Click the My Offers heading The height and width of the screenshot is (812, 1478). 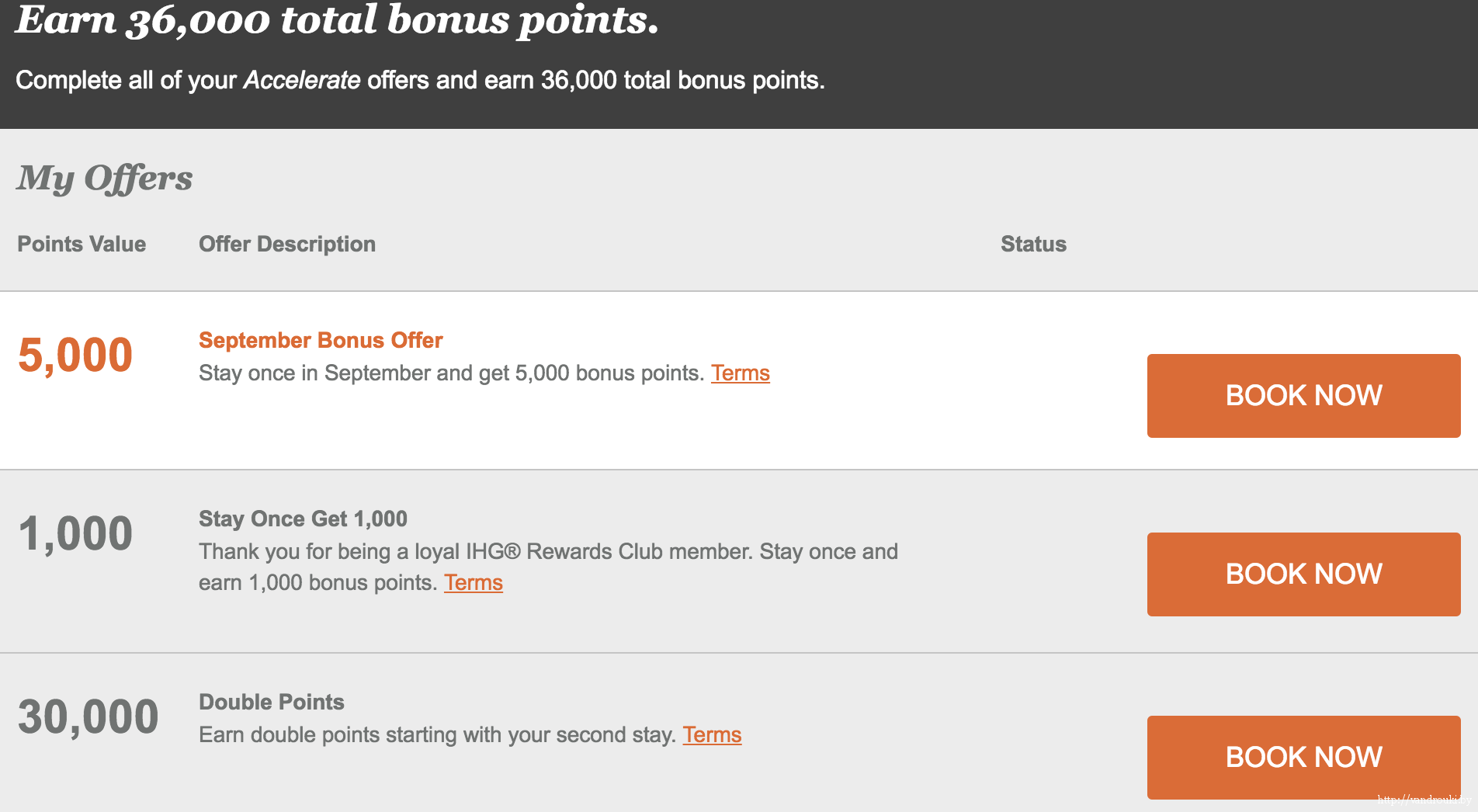105,178
